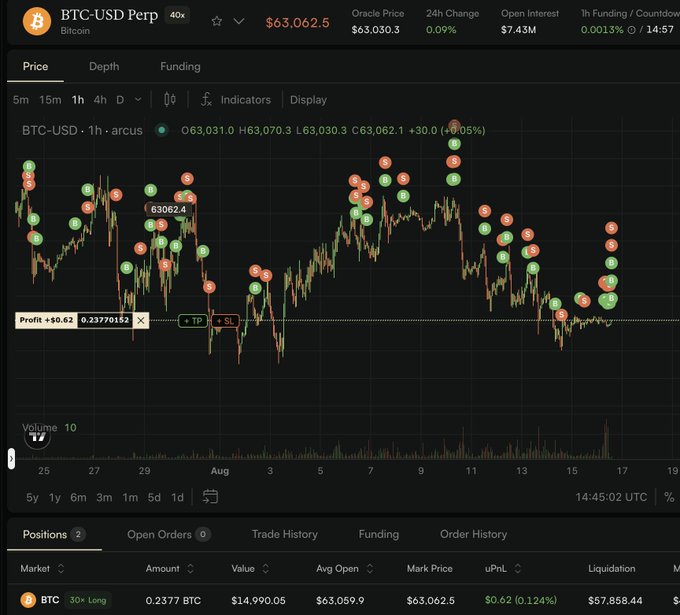The height and width of the screenshot is (615, 680).
Task: Click the Oracle Price value $63,030.3
Action: (376, 30)
